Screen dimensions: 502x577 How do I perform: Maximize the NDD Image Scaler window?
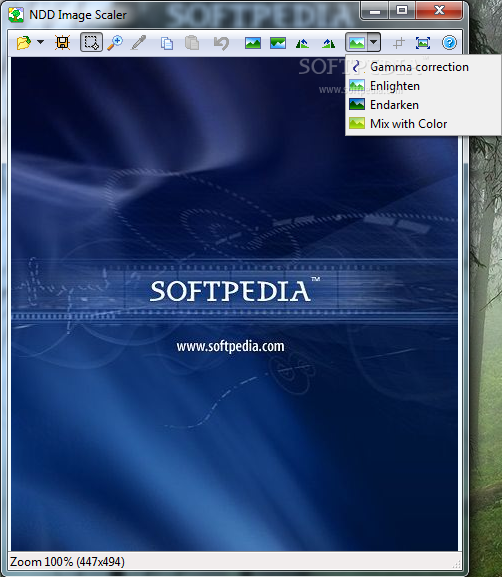pos(402,10)
